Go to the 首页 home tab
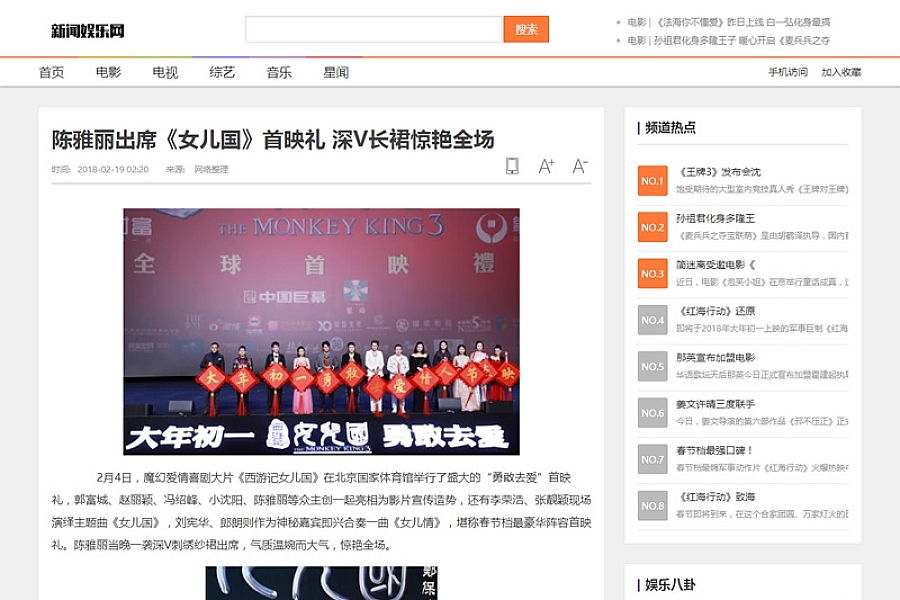Viewport: 900px width, 600px height. [x=51, y=72]
